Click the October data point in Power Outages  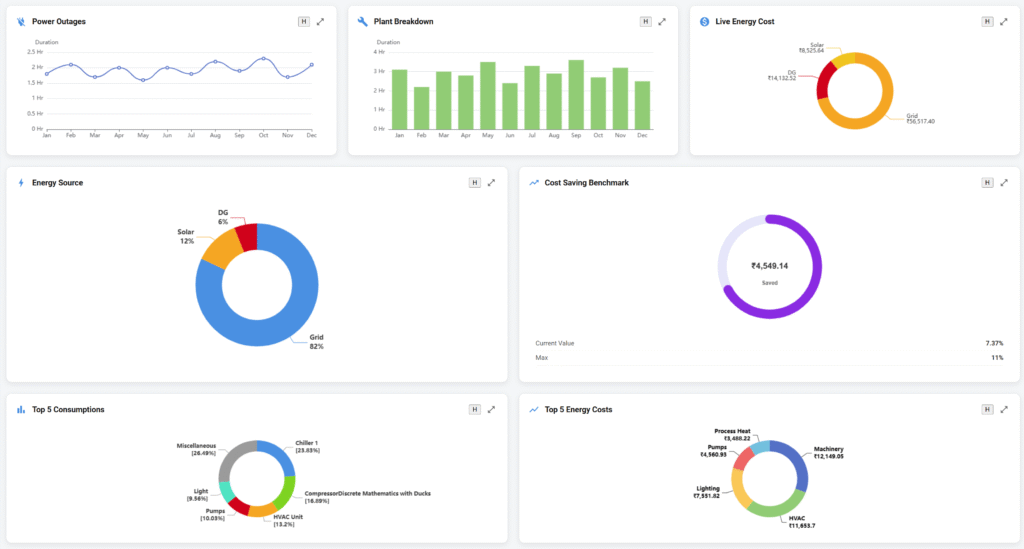tap(263, 58)
